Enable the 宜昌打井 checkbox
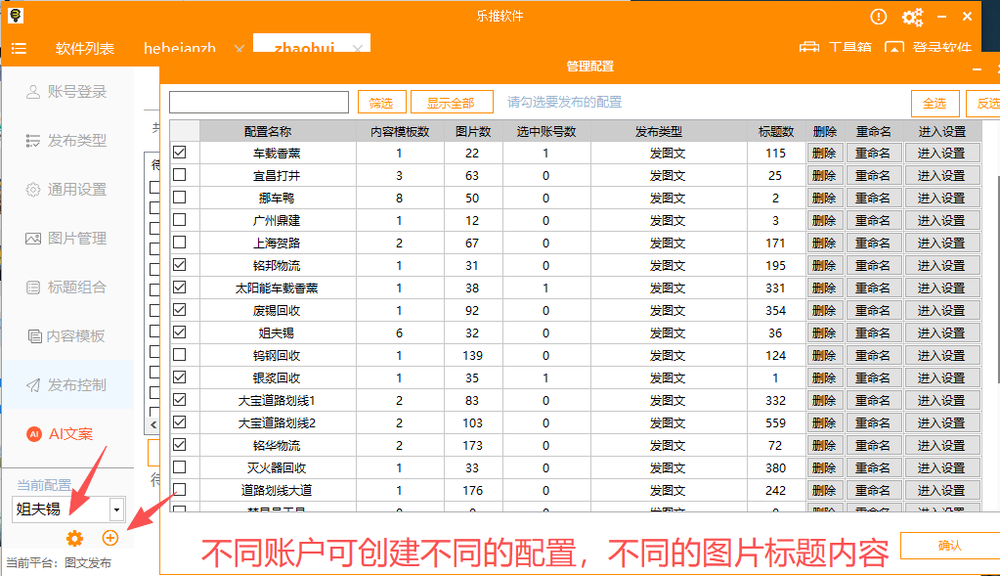This screenshot has height=576, width=1000. tap(180, 174)
